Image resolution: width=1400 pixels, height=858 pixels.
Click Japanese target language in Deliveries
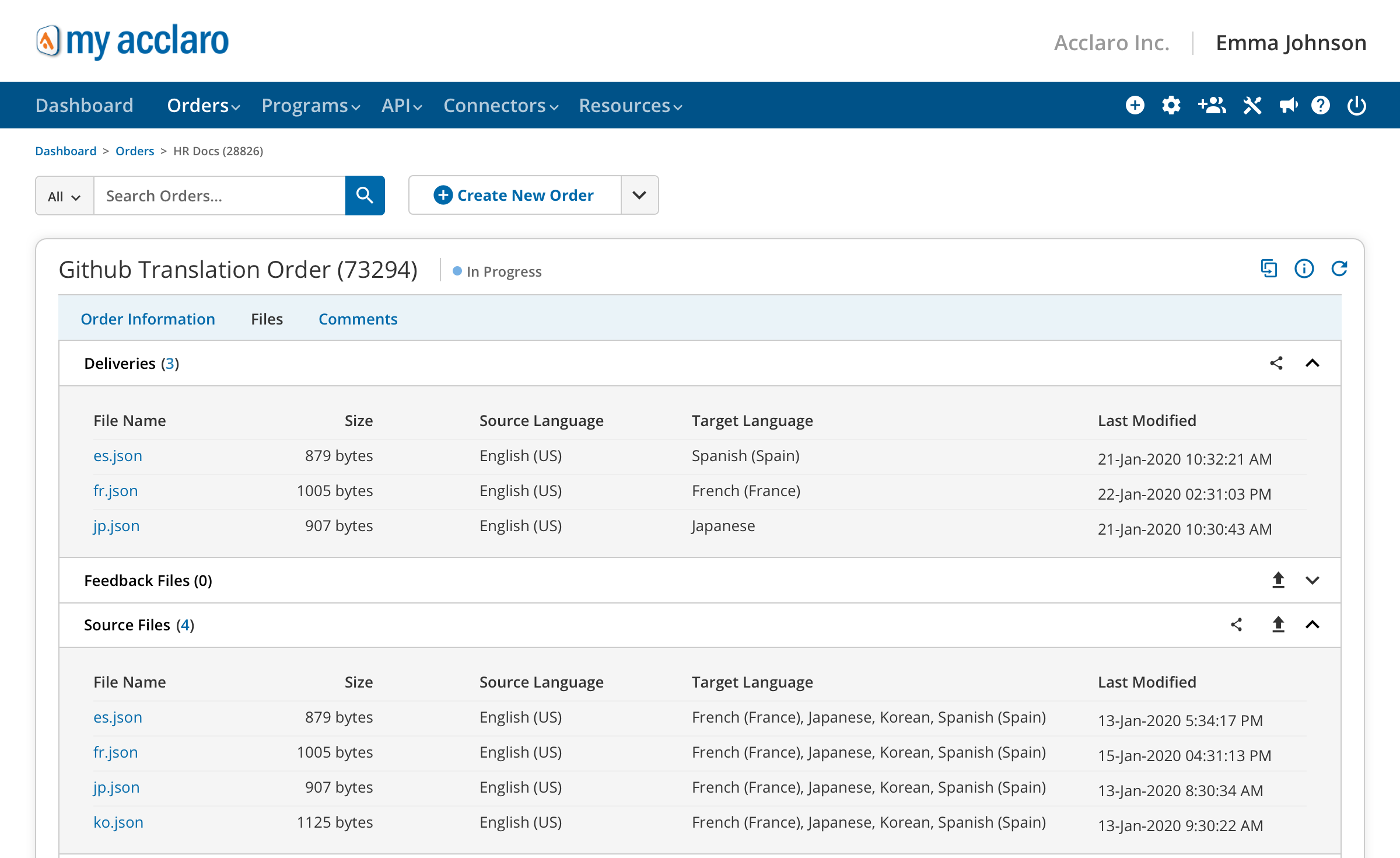coord(723,526)
